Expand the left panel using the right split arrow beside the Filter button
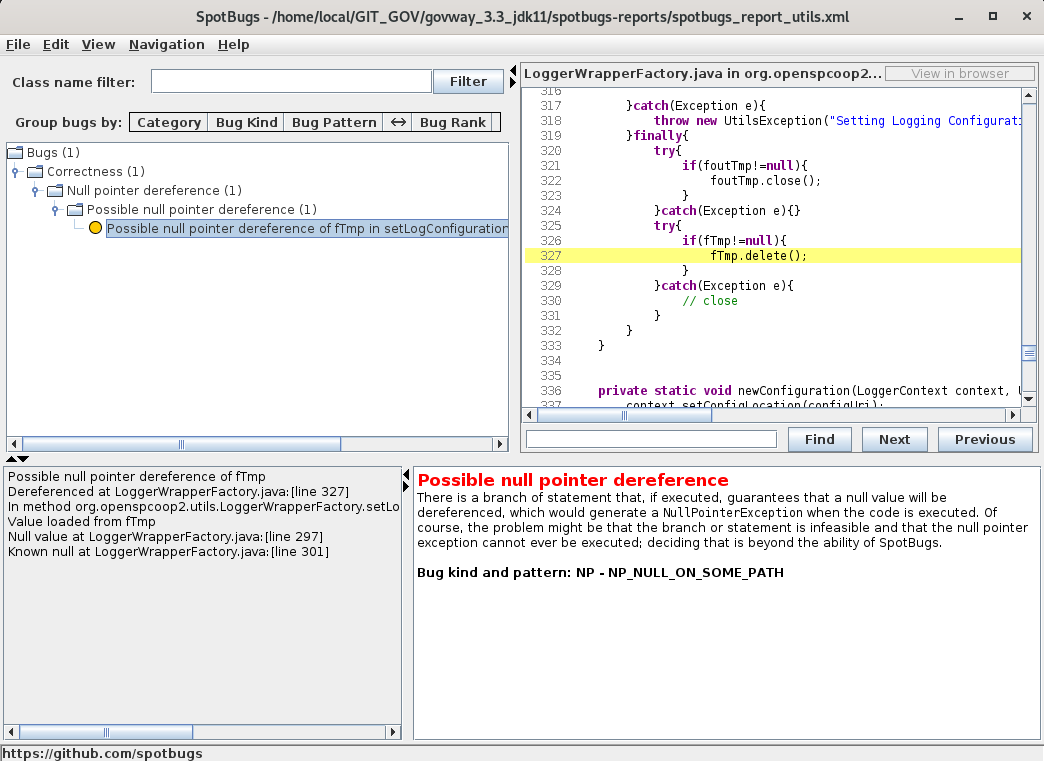The image size is (1044, 761). point(513,83)
